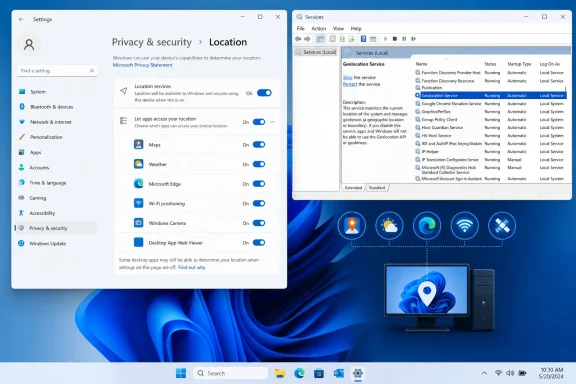576x384 pixels.
Task: Collapse Let apps access your location section
Action: [x=273, y=122]
